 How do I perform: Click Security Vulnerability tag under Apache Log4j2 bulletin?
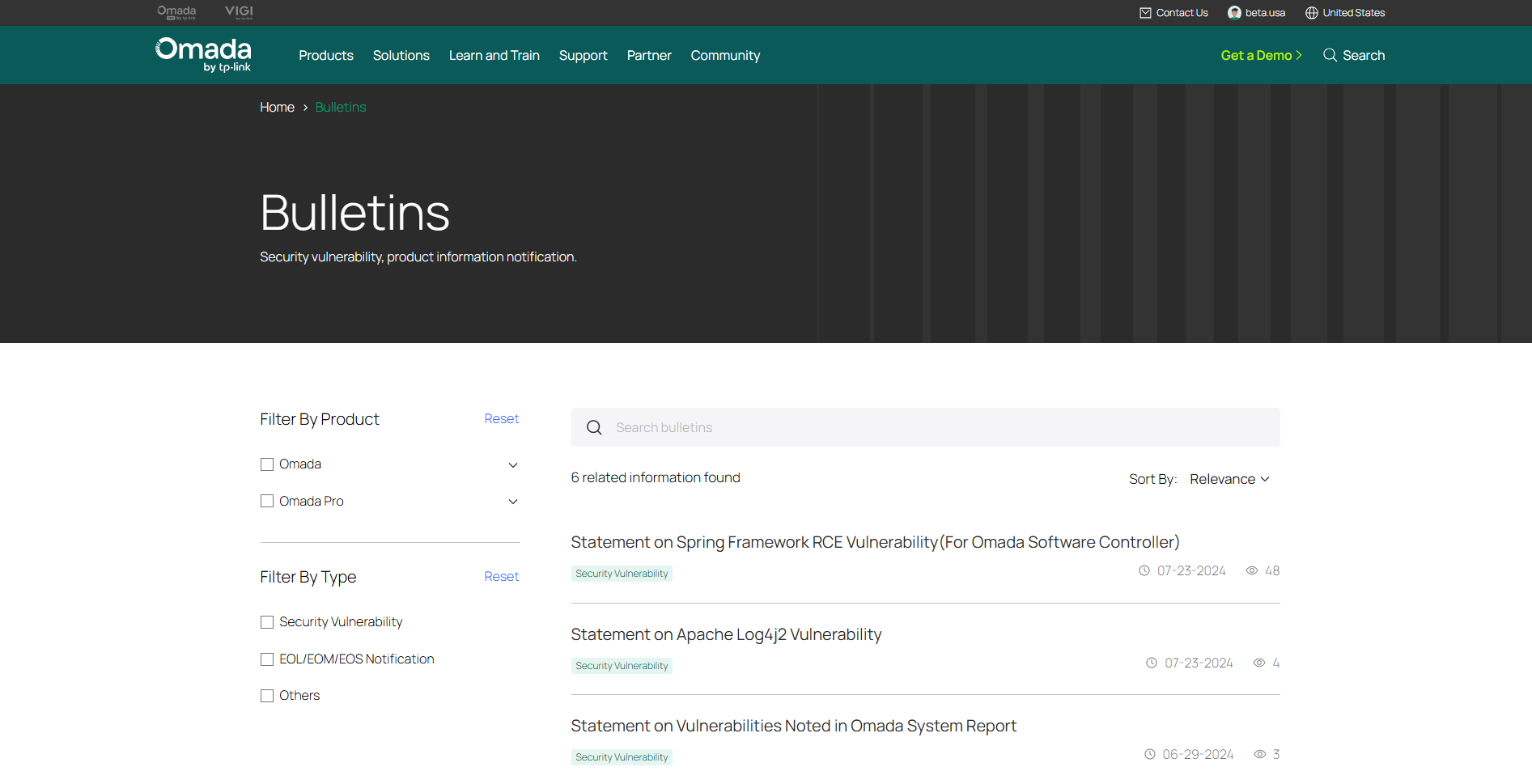click(x=622, y=666)
